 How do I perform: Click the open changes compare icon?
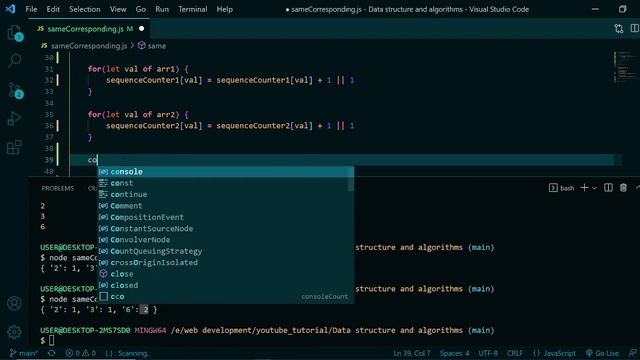pyautogui.click(x=619, y=29)
